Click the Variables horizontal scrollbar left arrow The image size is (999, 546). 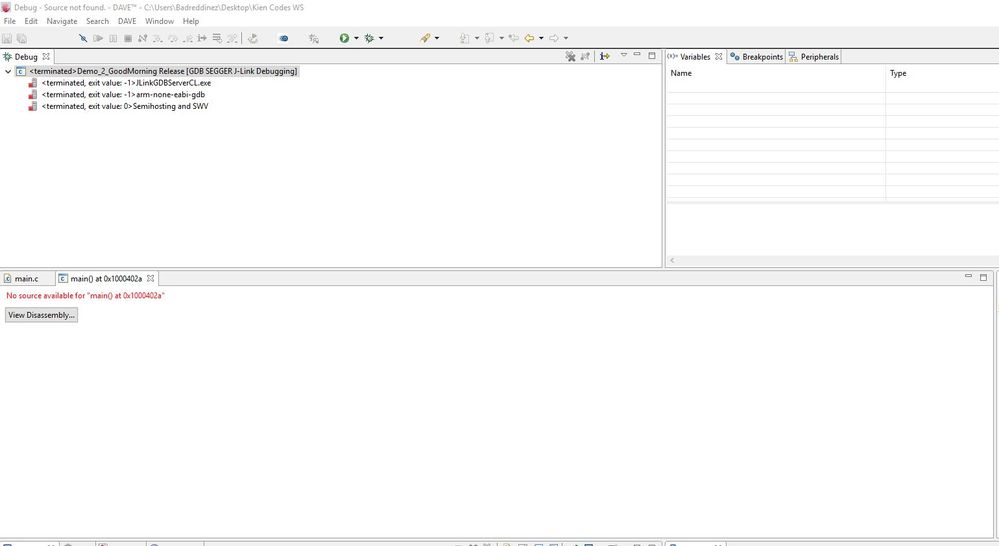[672, 260]
